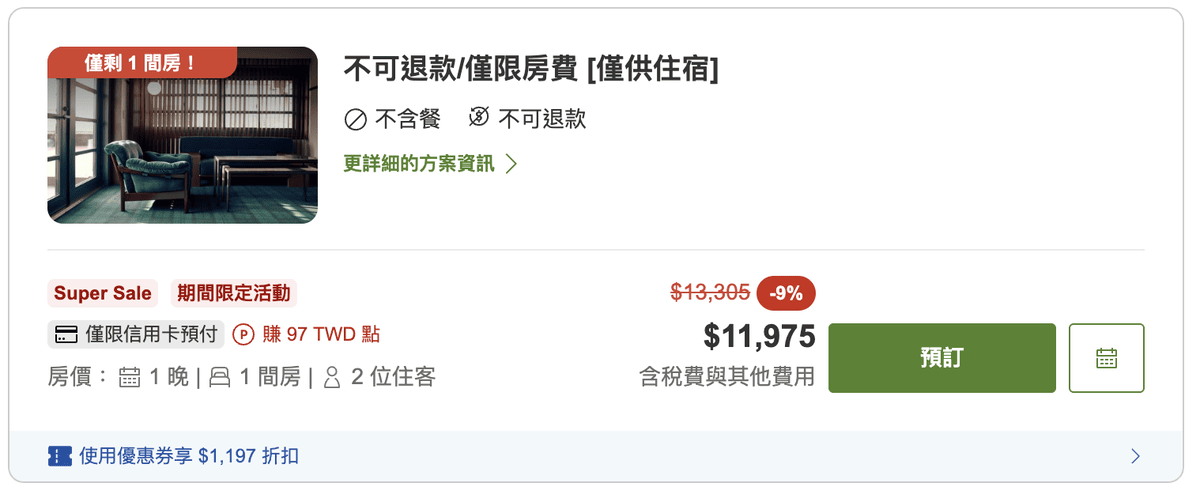Click the calendar icon button beside 預訂
Viewport: 1200px width, 498px height.
coord(1106,358)
